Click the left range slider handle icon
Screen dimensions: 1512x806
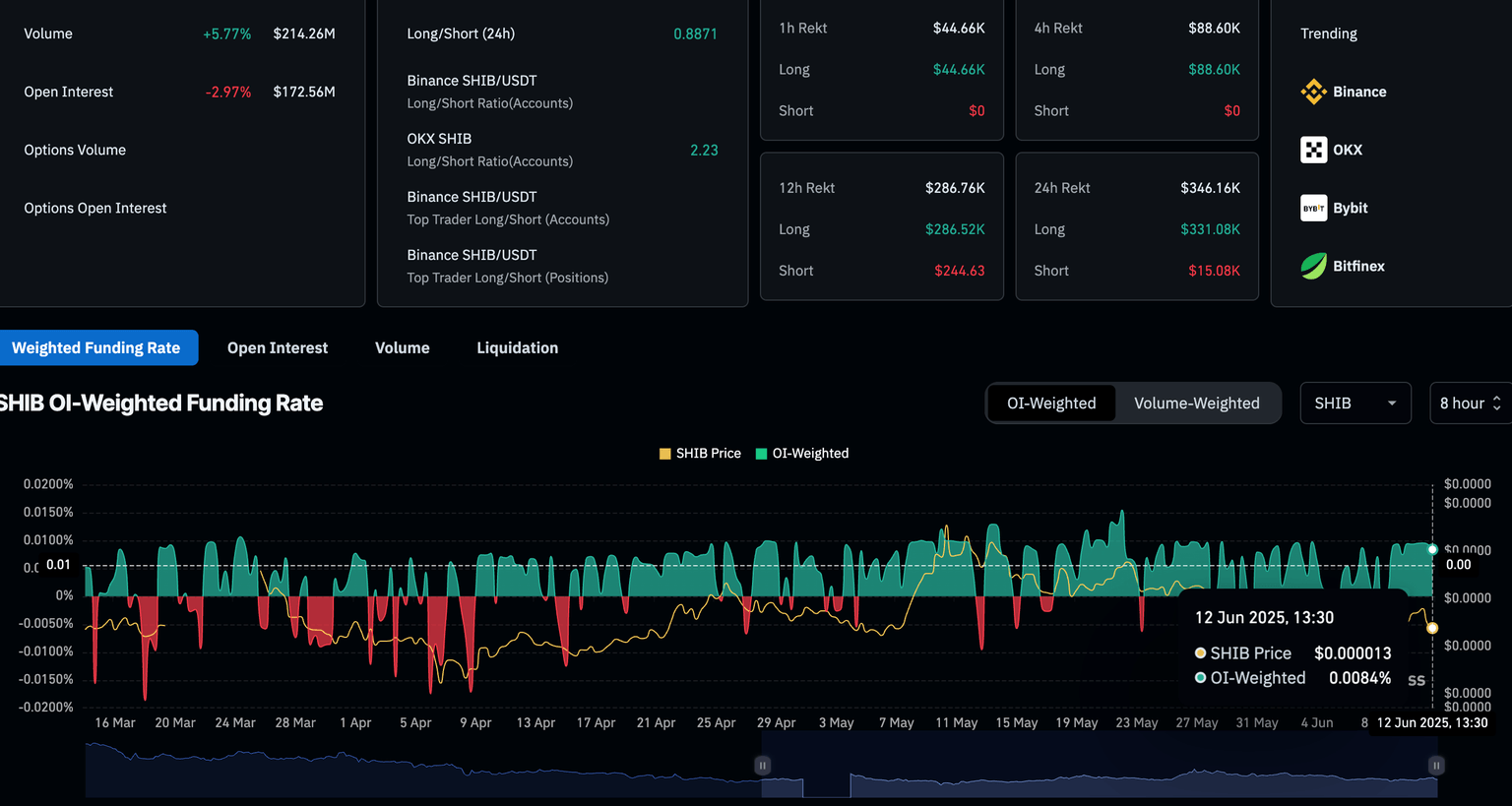(762, 765)
